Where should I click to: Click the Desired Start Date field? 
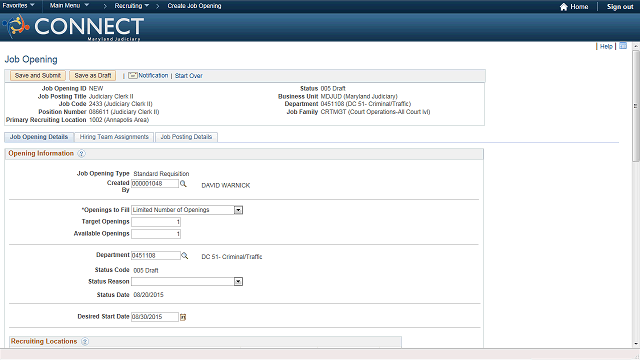[x=155, y=317]
